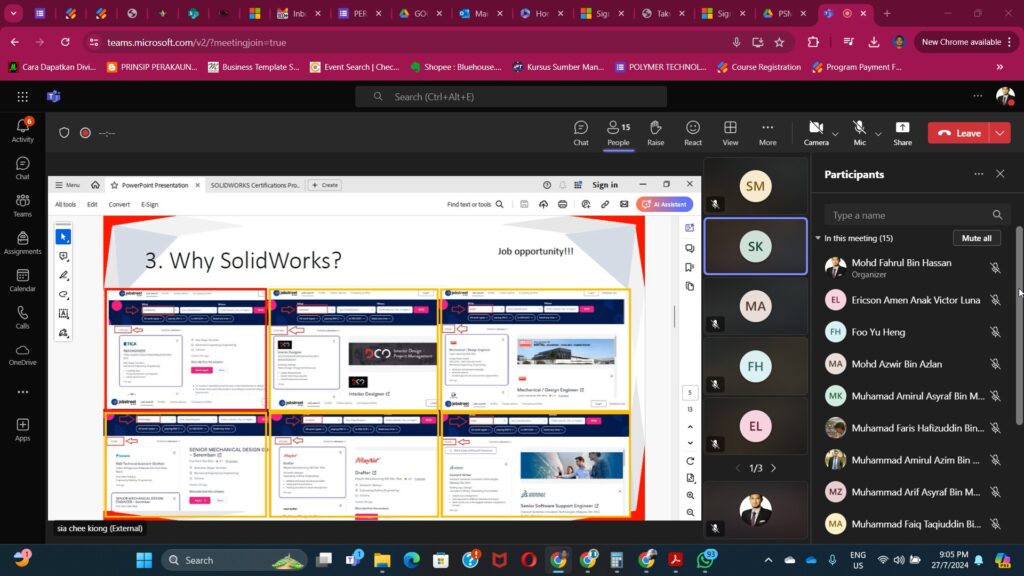Click the Acrobat Create button

point(325,185)
